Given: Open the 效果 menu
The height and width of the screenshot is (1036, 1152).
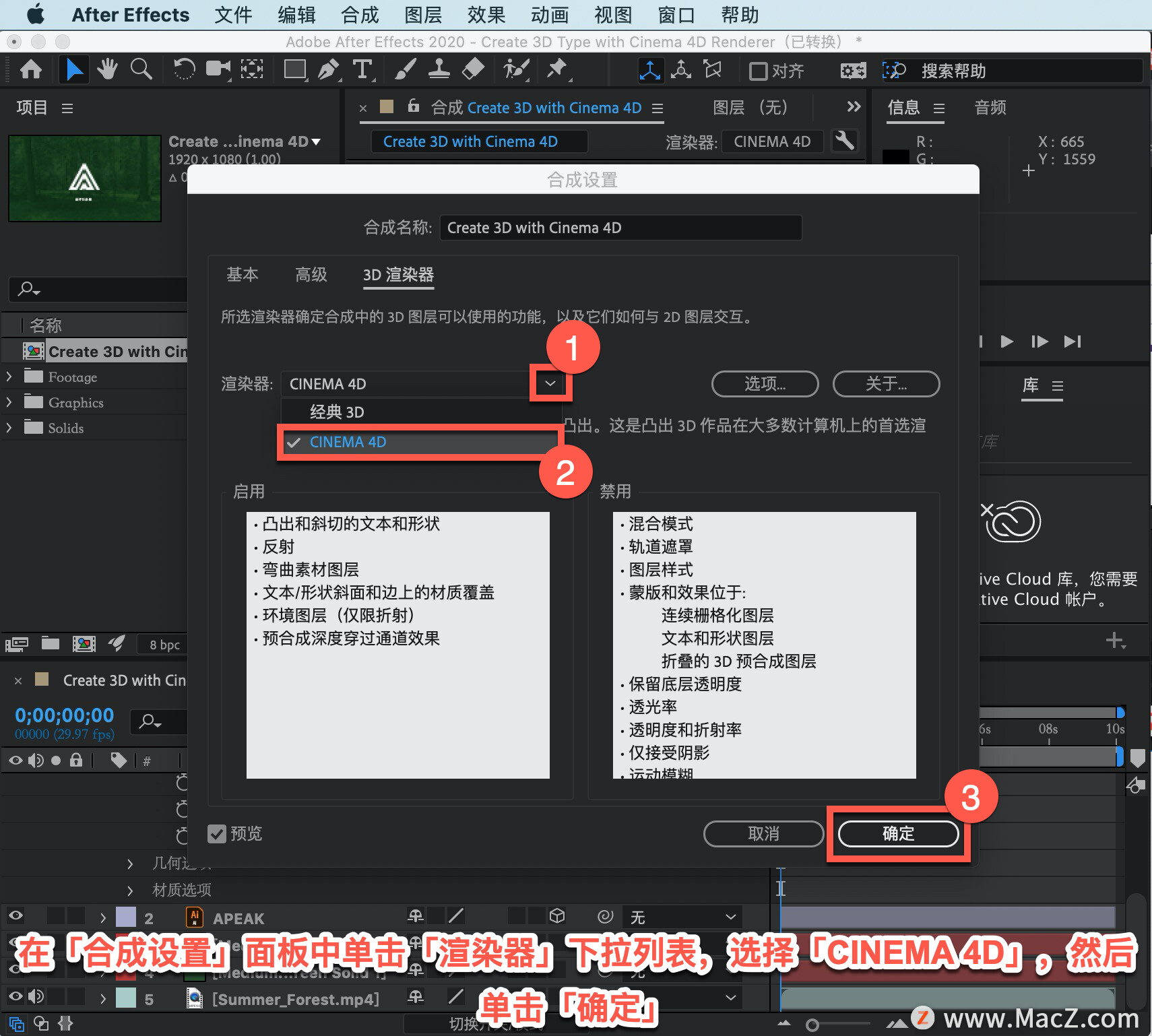Looking at the screenshot, I should (x=486, y=15).
